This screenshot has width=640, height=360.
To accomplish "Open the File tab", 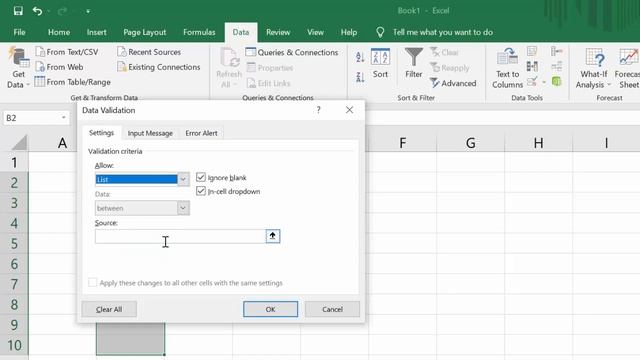I will click(x=19, y=32).
